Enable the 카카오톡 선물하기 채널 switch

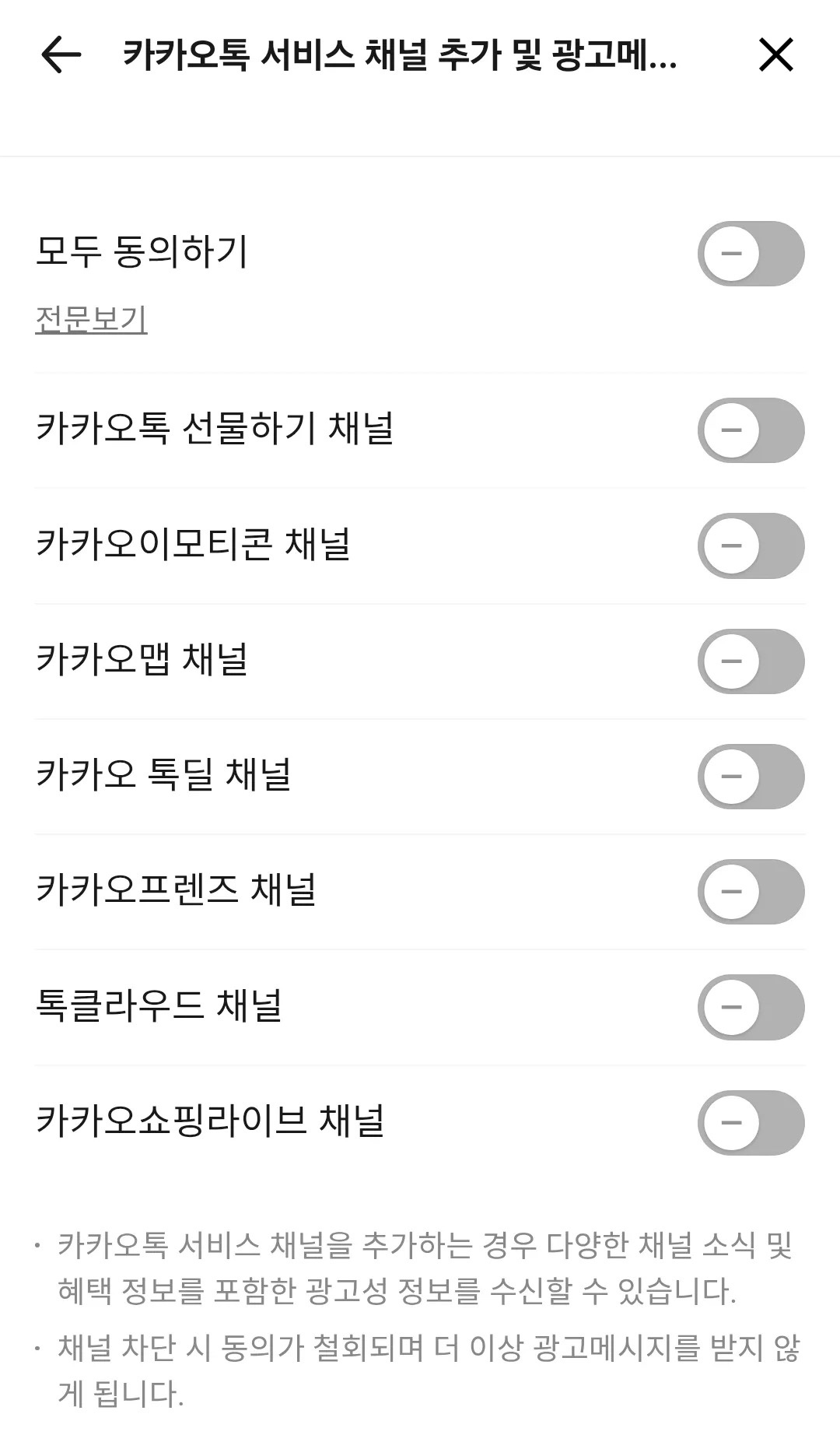(x=751, y=430)
